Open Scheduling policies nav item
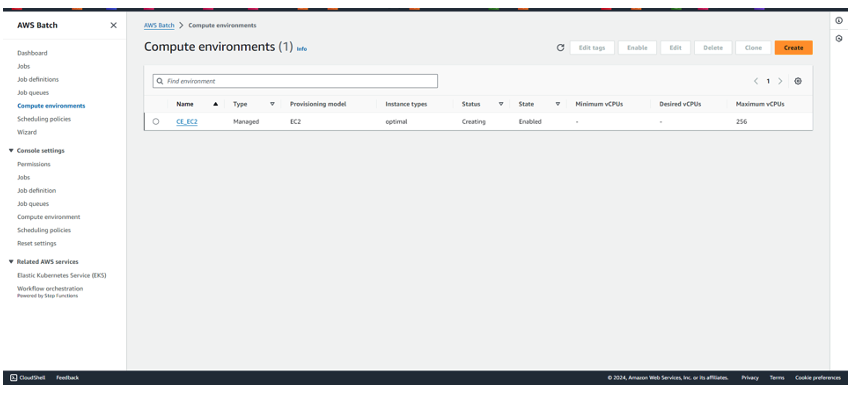The height and width of the screenshot is (394, 854). 44,119
